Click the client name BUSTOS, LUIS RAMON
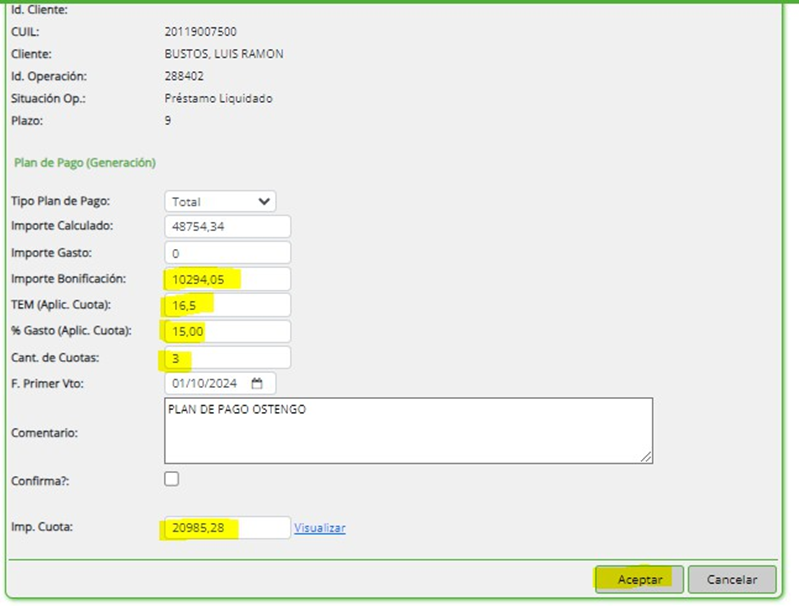This screenshot has height=606, width=799. tap(223, 54)
